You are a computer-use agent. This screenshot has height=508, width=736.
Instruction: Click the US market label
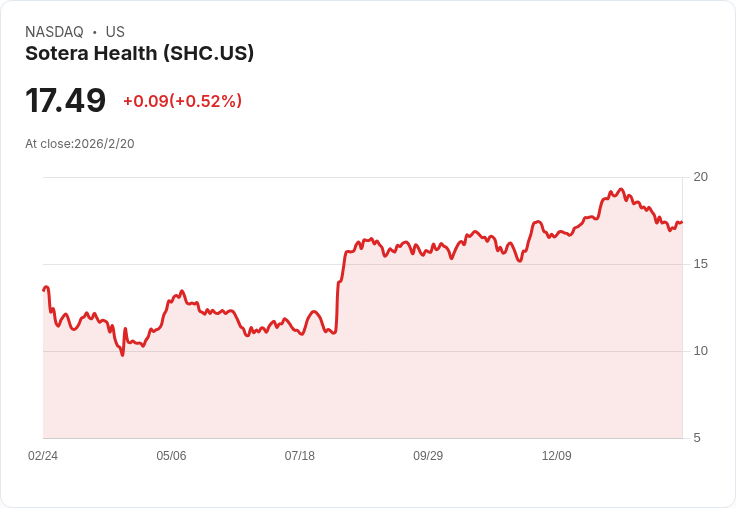[x=115, y=32]
